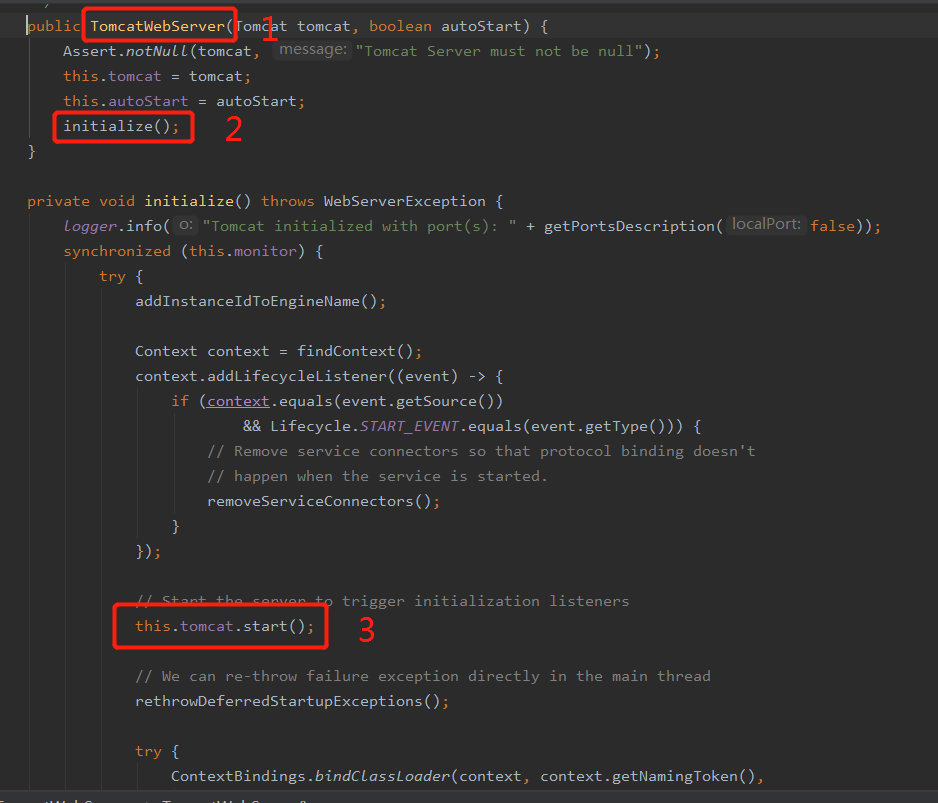Click the 'false' argument of getPortsDescription
Screen dimensions: 938x803
pyautogui.click(x=833, y=226)
